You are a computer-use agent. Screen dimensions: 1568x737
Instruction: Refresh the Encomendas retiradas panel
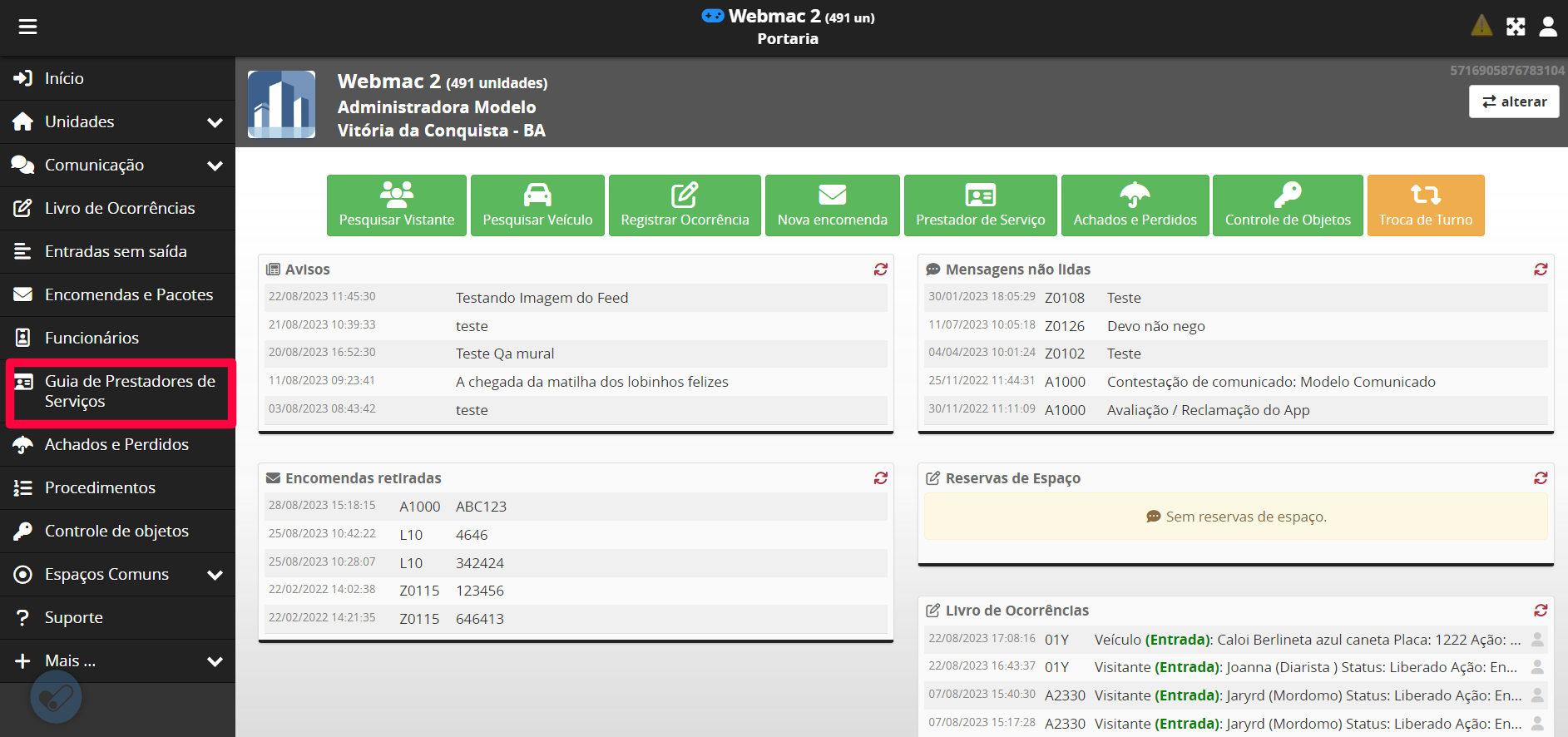880,478
